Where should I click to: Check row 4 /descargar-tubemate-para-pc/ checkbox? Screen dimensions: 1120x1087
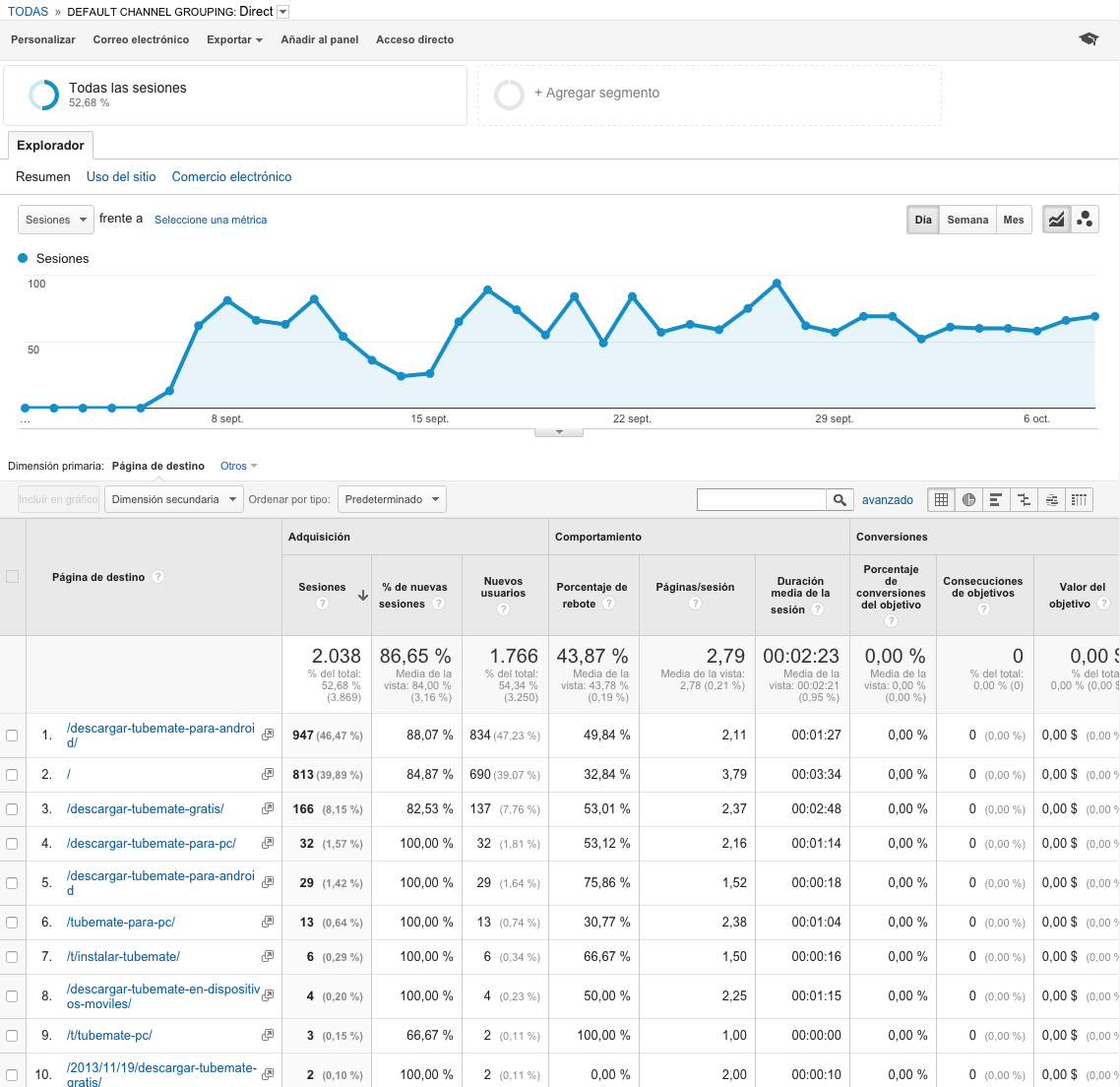tap(12, 844)
